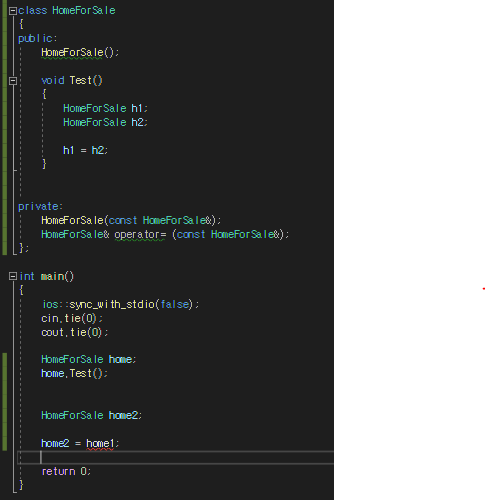
Task: Collapse the int main() function block
Action: click(x=13, y=276)
